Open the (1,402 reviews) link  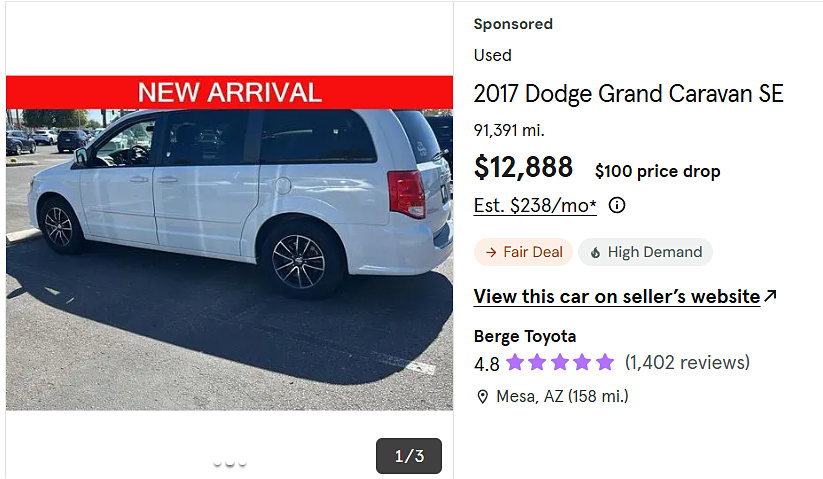tap(687, 362)
